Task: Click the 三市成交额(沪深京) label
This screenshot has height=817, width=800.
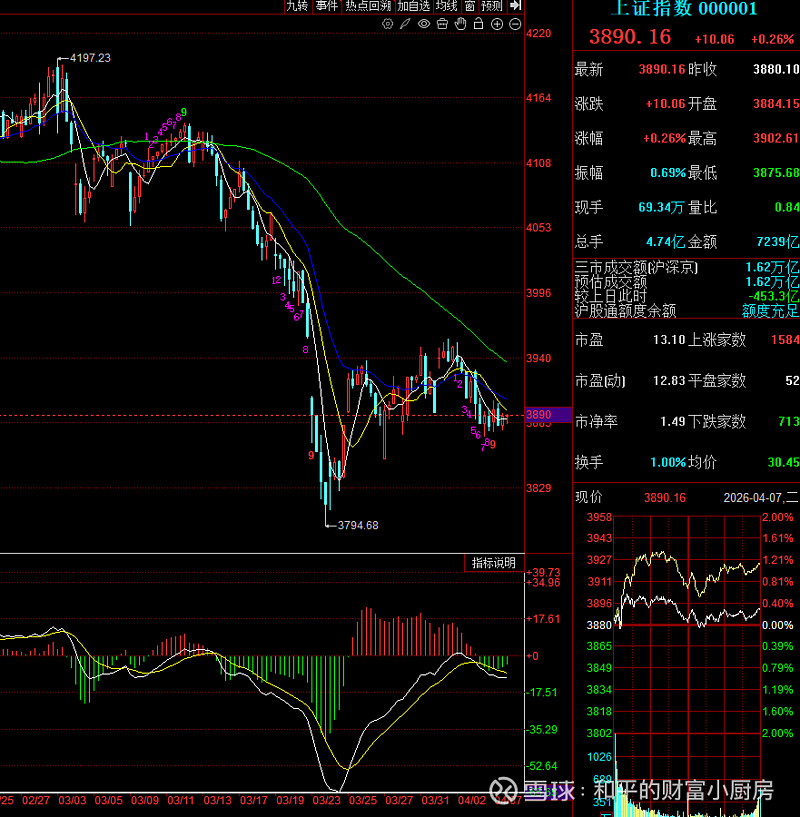Action: coord(636,268)
